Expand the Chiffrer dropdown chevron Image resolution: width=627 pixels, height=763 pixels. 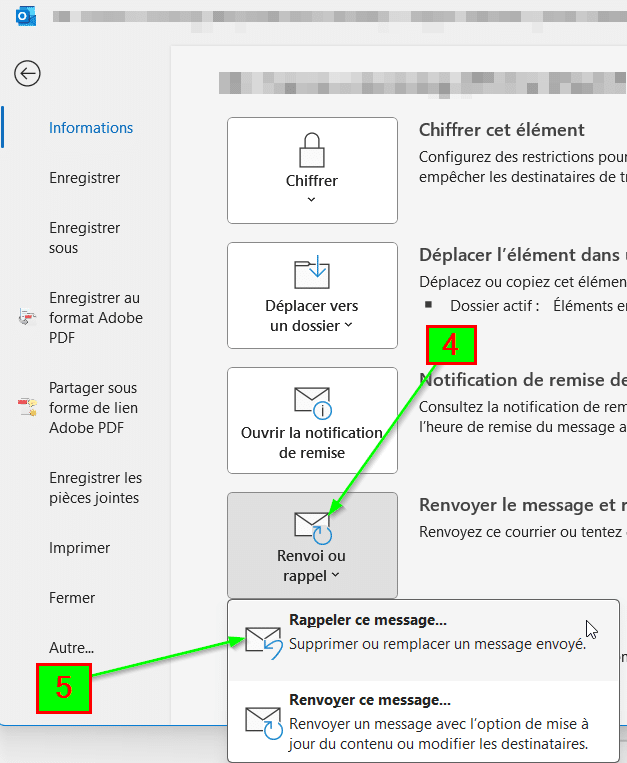312,200
